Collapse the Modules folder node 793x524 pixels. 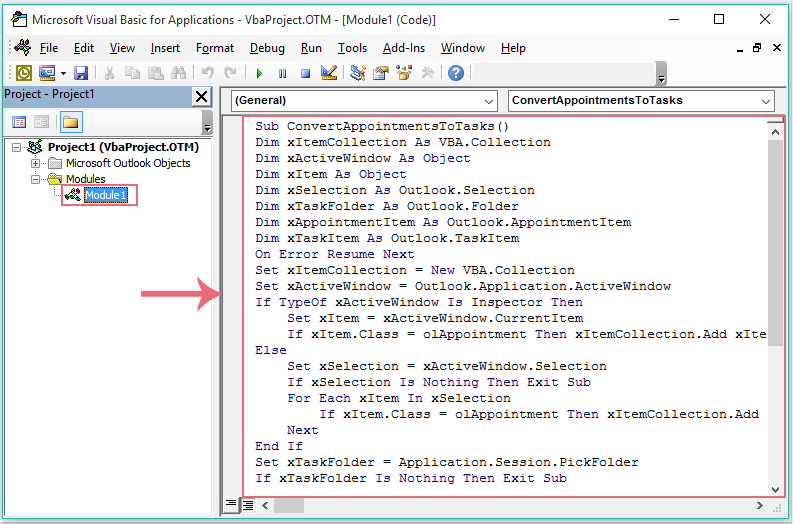(x=35, y=179)
